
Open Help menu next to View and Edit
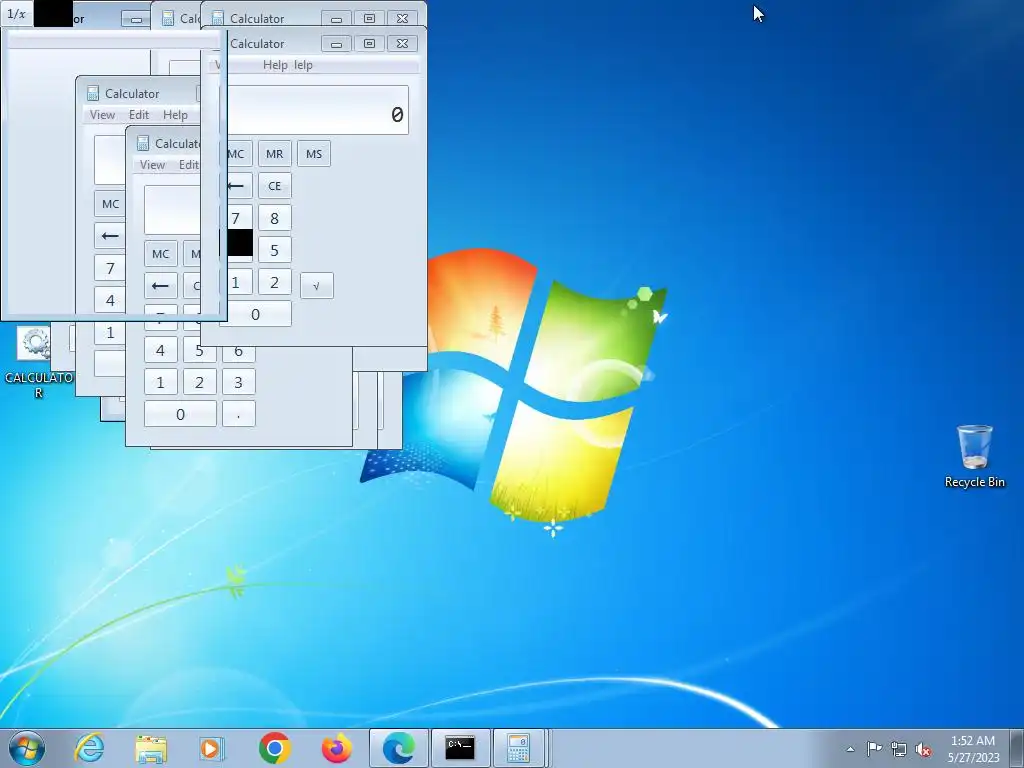[x=175, y=115]
